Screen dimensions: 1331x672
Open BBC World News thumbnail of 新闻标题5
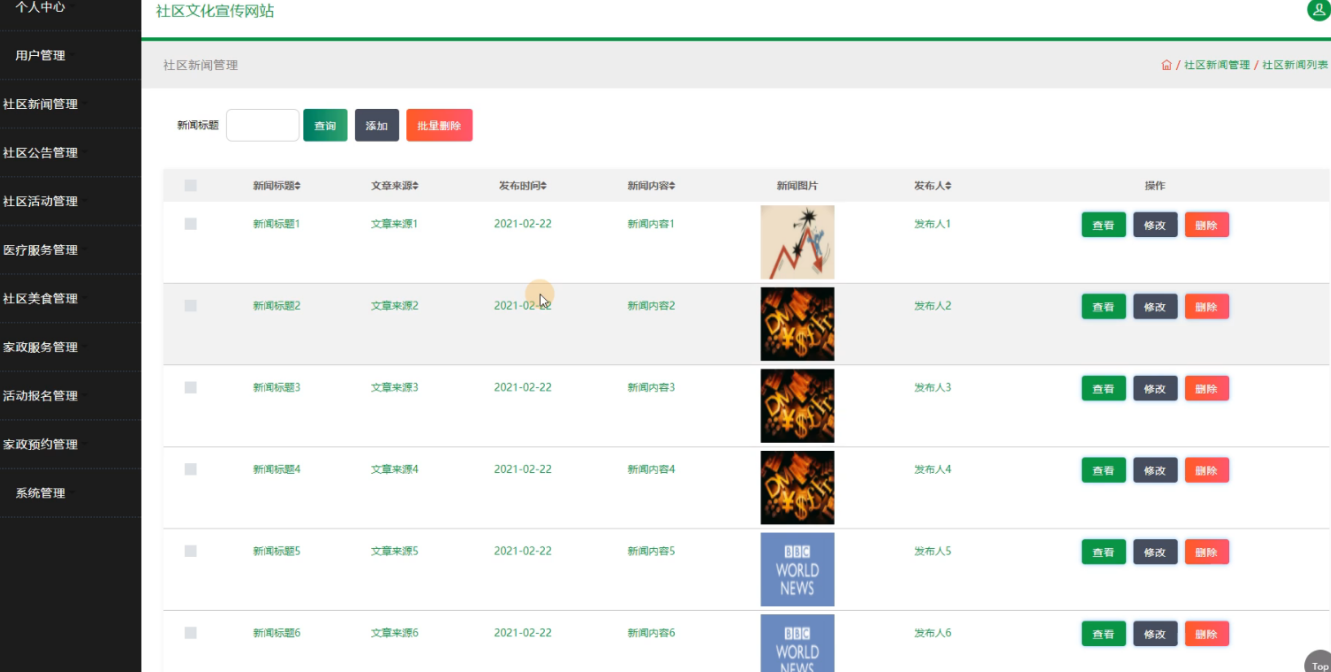[x=797, y=569]
